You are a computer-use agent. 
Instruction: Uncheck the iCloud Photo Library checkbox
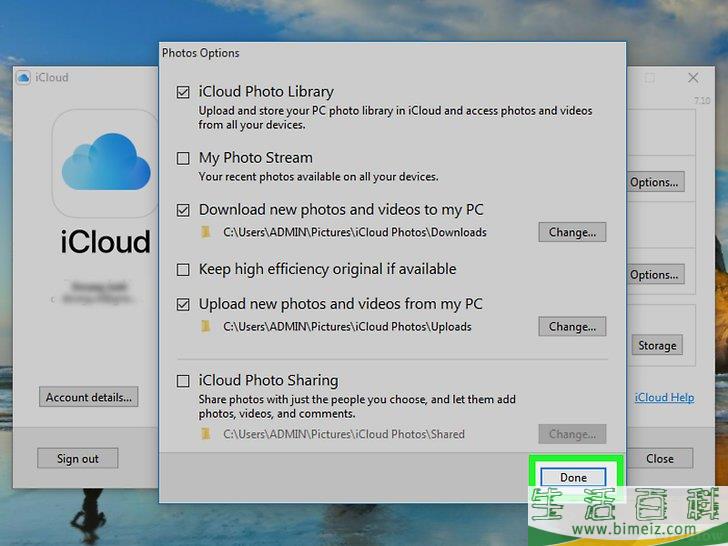point(183,92)
